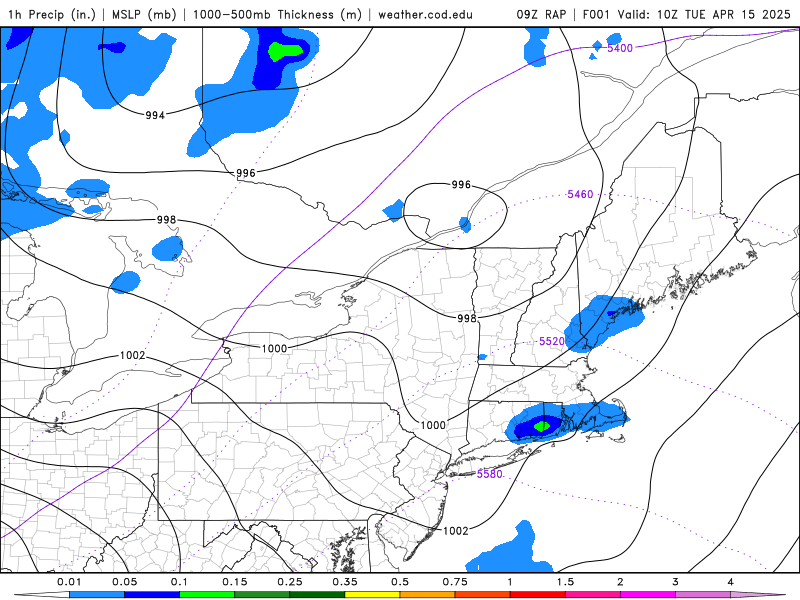Click the 0.05 legend value

coord(124,582)
